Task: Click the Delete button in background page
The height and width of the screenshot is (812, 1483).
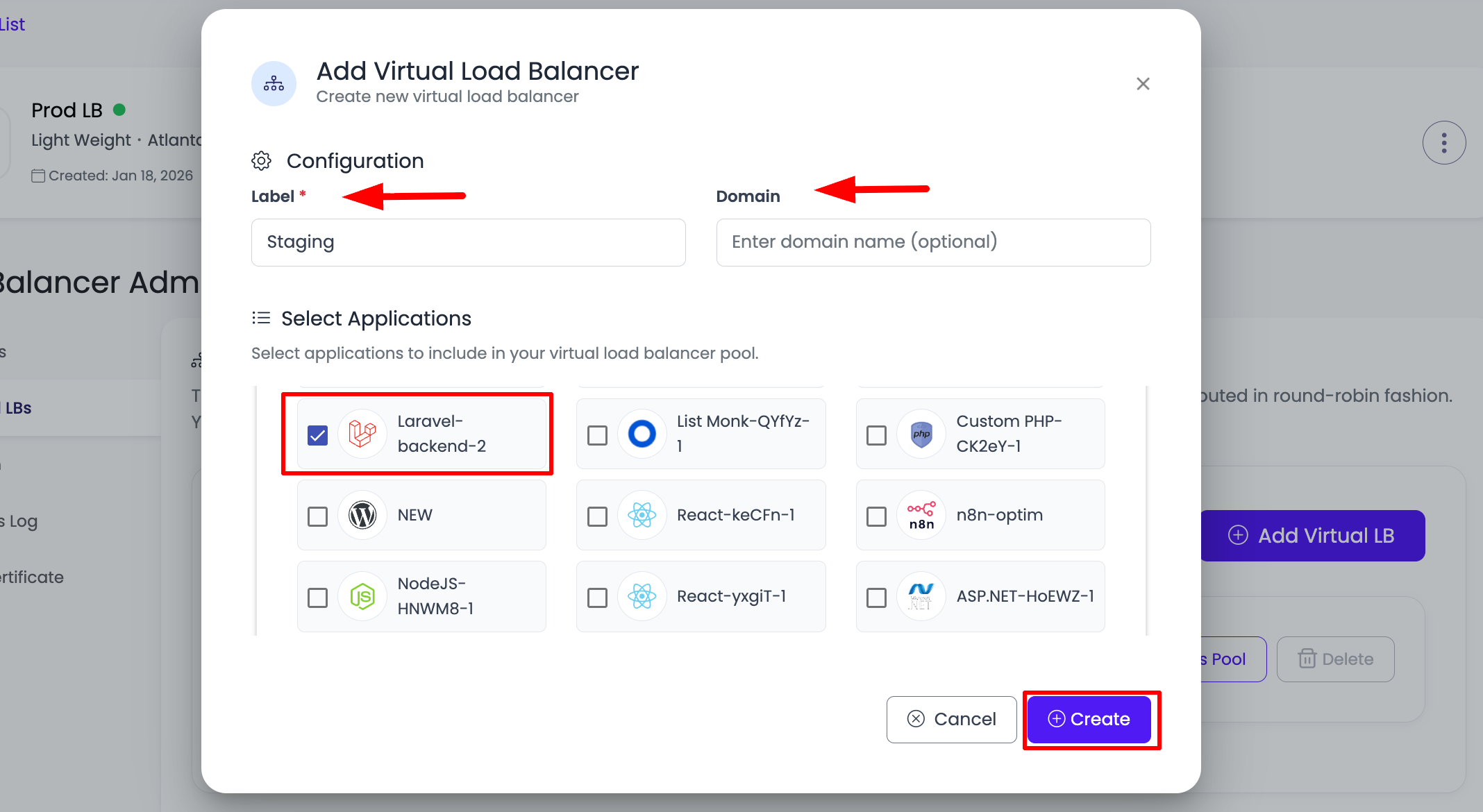Action: 1335,659
